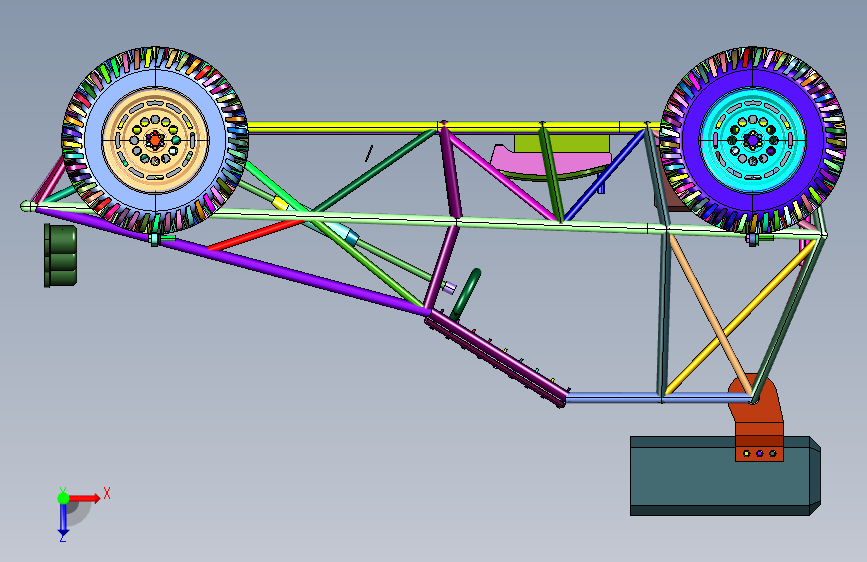Screen dimensions: 867x562
Task: Click the light blue bottom horizontal tube
Action: click(x=658, y=397)
